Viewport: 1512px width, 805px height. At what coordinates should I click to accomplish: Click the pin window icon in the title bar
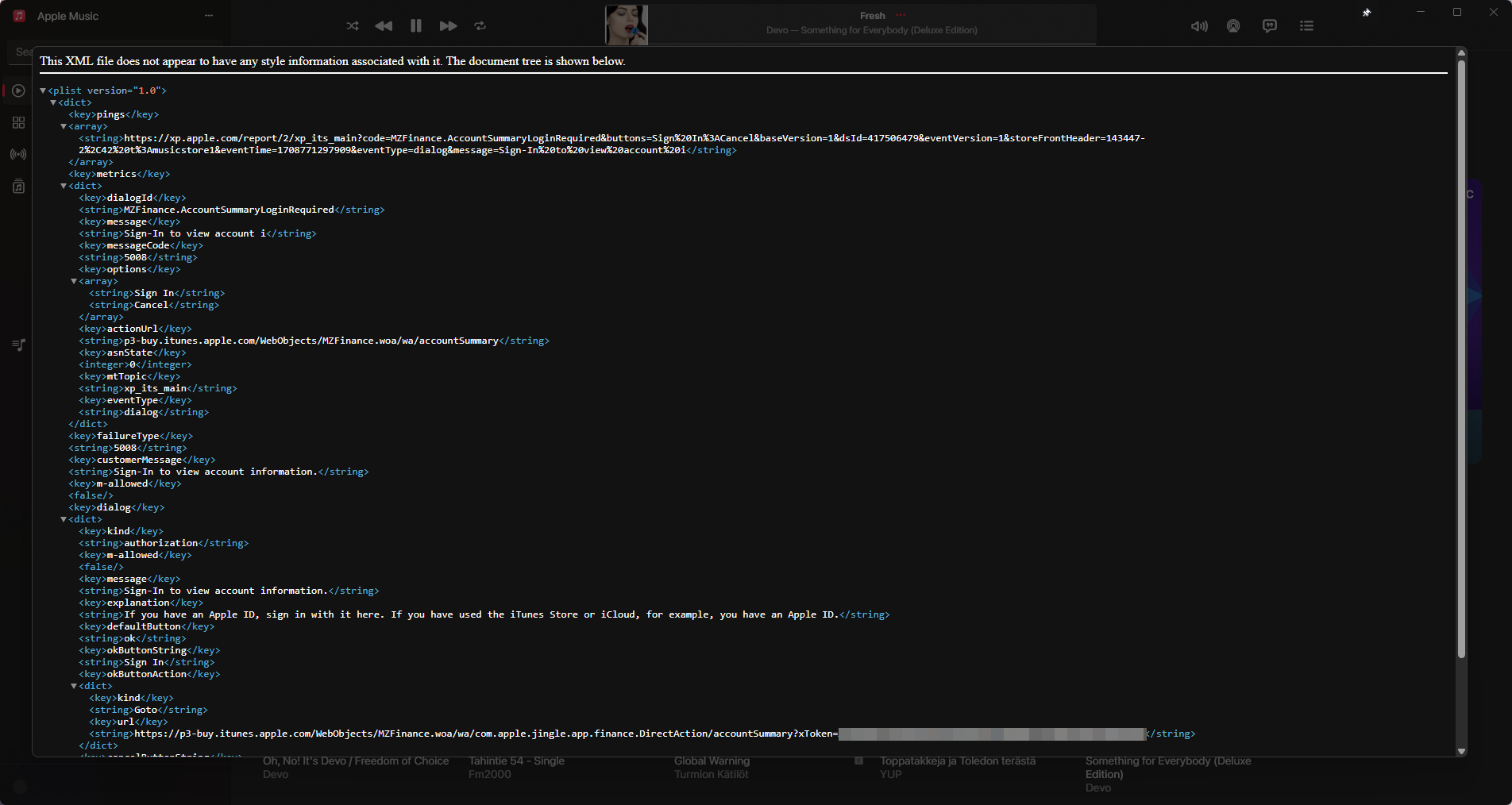click(x=1367, y=13)
